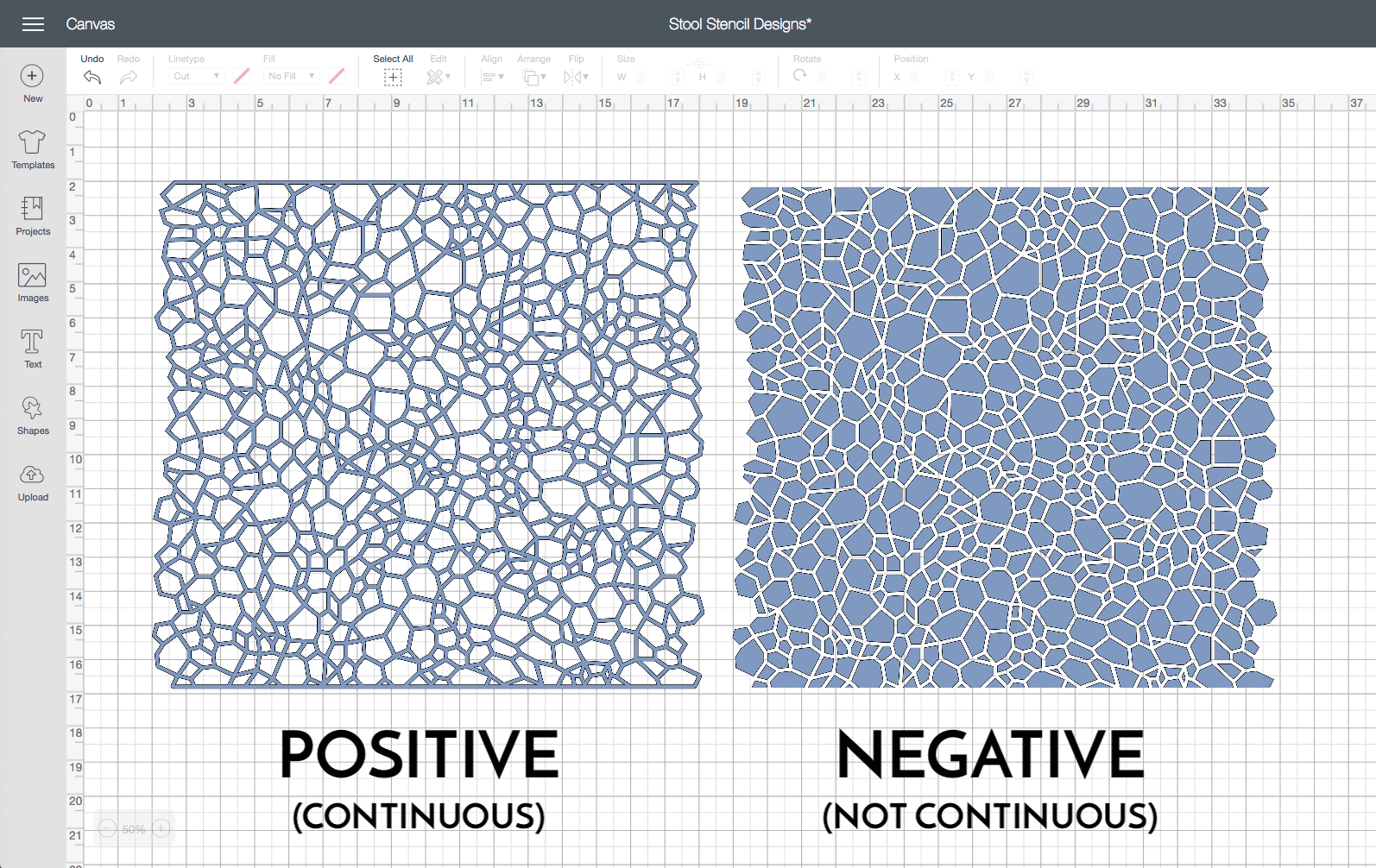Click the width stepper arrows
1376x868 pixels.
(x=678, y=77)
